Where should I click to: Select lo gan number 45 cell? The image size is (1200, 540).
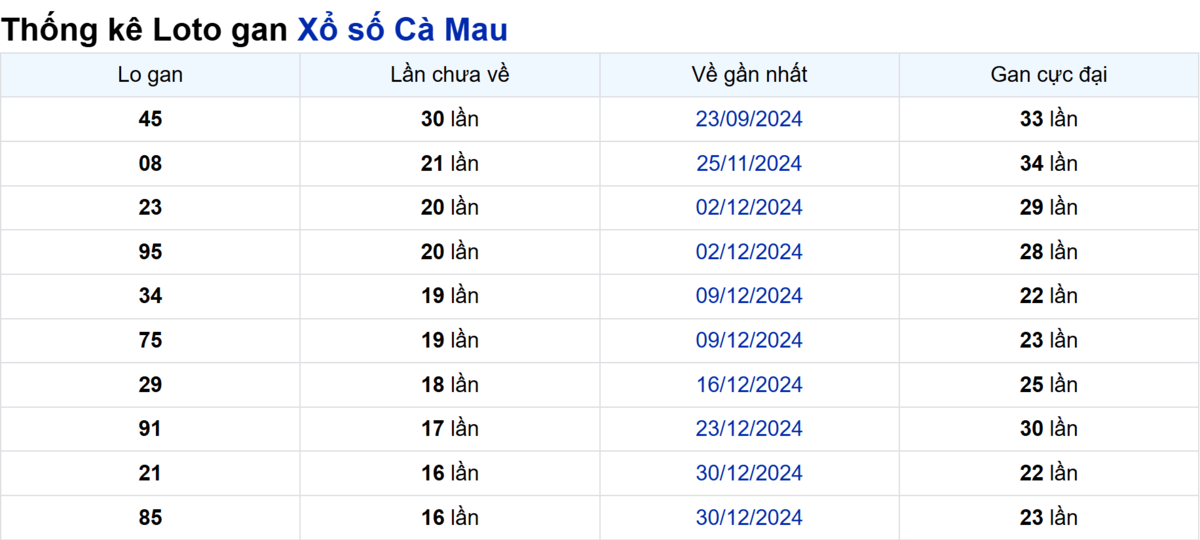150,119
